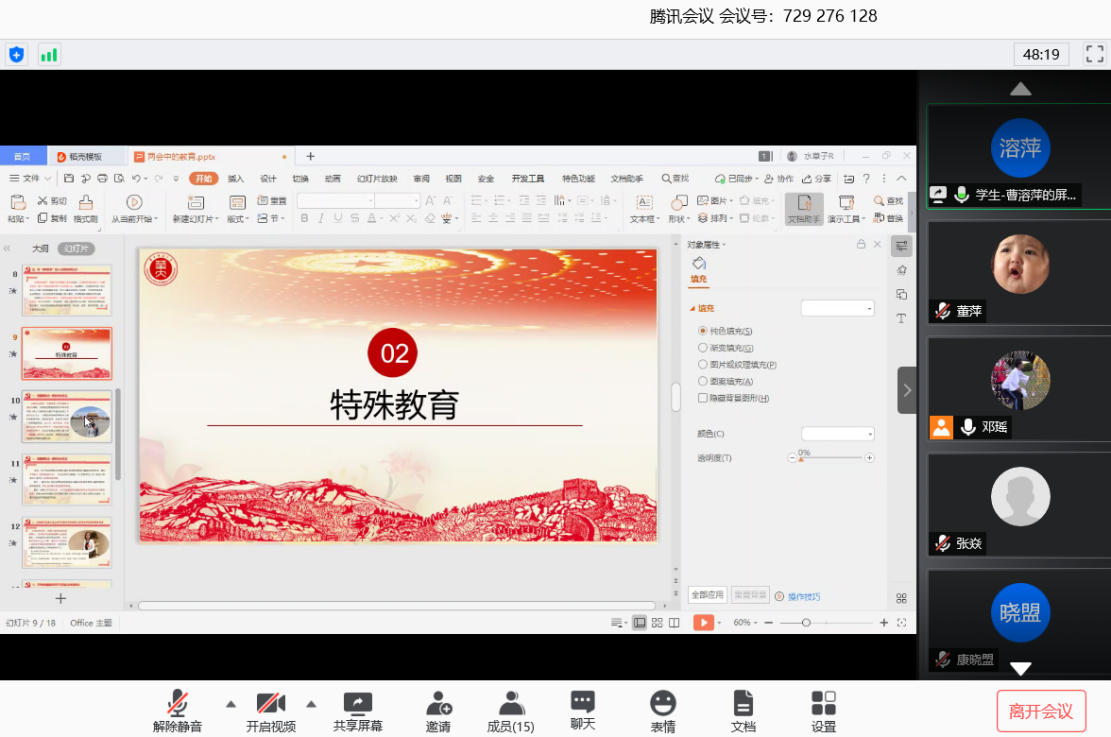Click the zoom slider in status bar
Viewport: 1111px width, 737px height.
(806, 623)
